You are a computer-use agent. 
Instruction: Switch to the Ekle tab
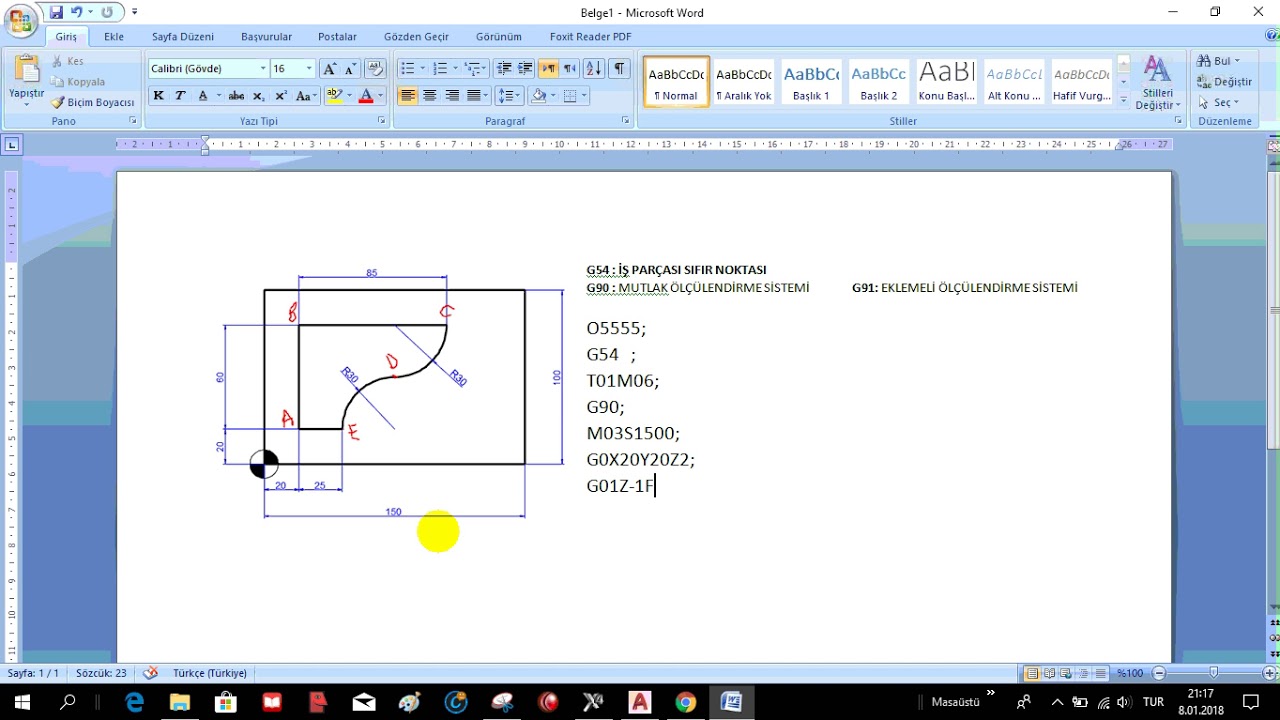coord(114,37)
